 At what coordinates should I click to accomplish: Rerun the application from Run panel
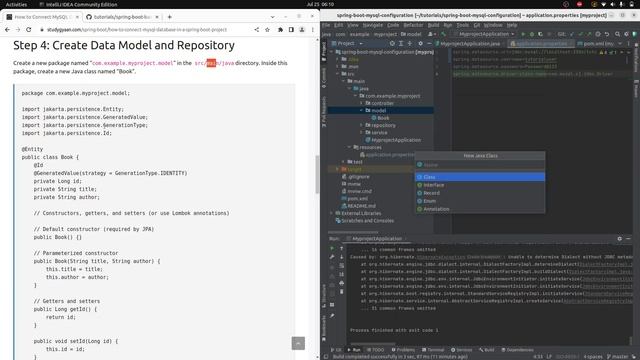coord(332,248)
